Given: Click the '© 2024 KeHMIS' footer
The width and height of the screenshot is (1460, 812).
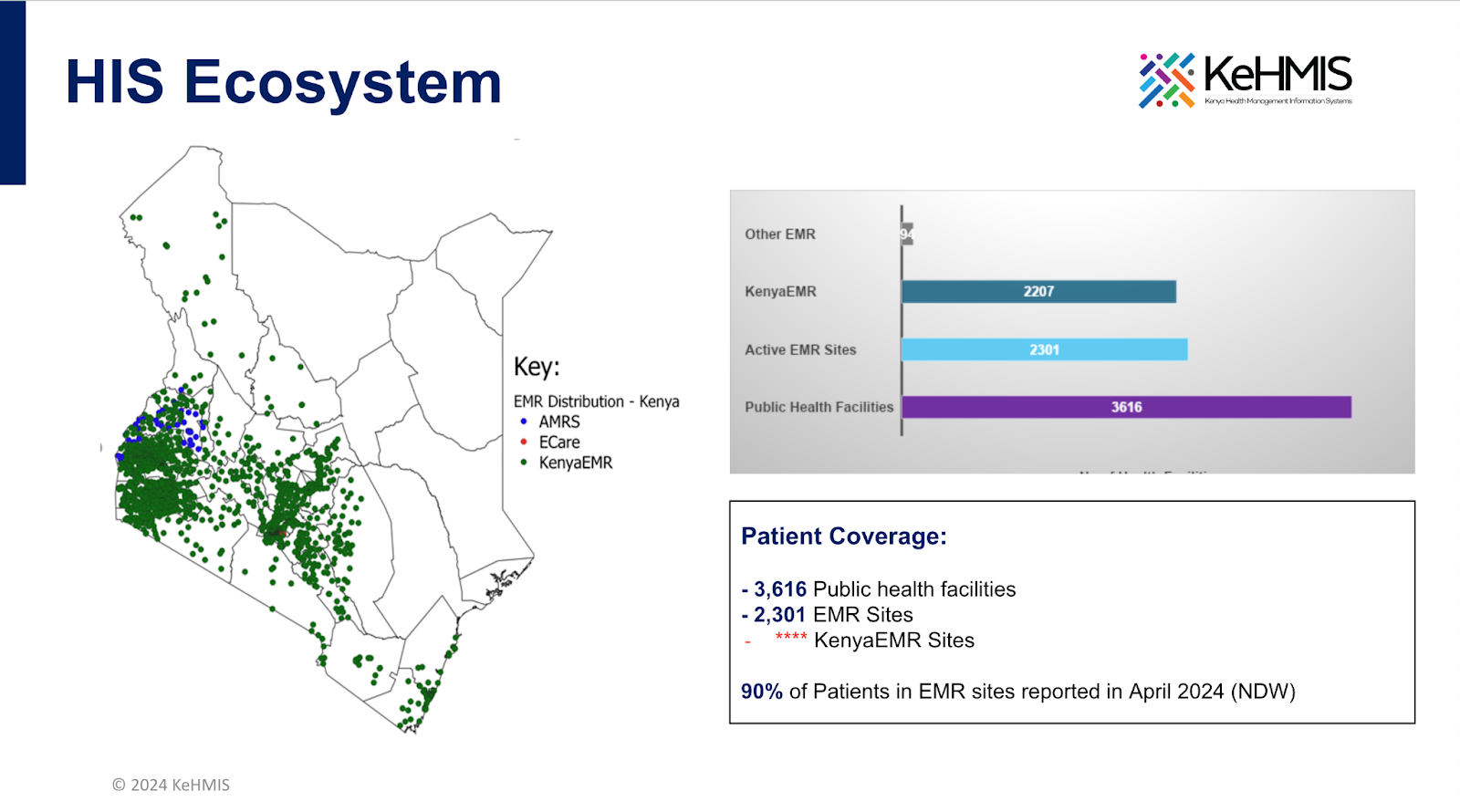Looking at the screenshot, I should click(x=171, y=785).
